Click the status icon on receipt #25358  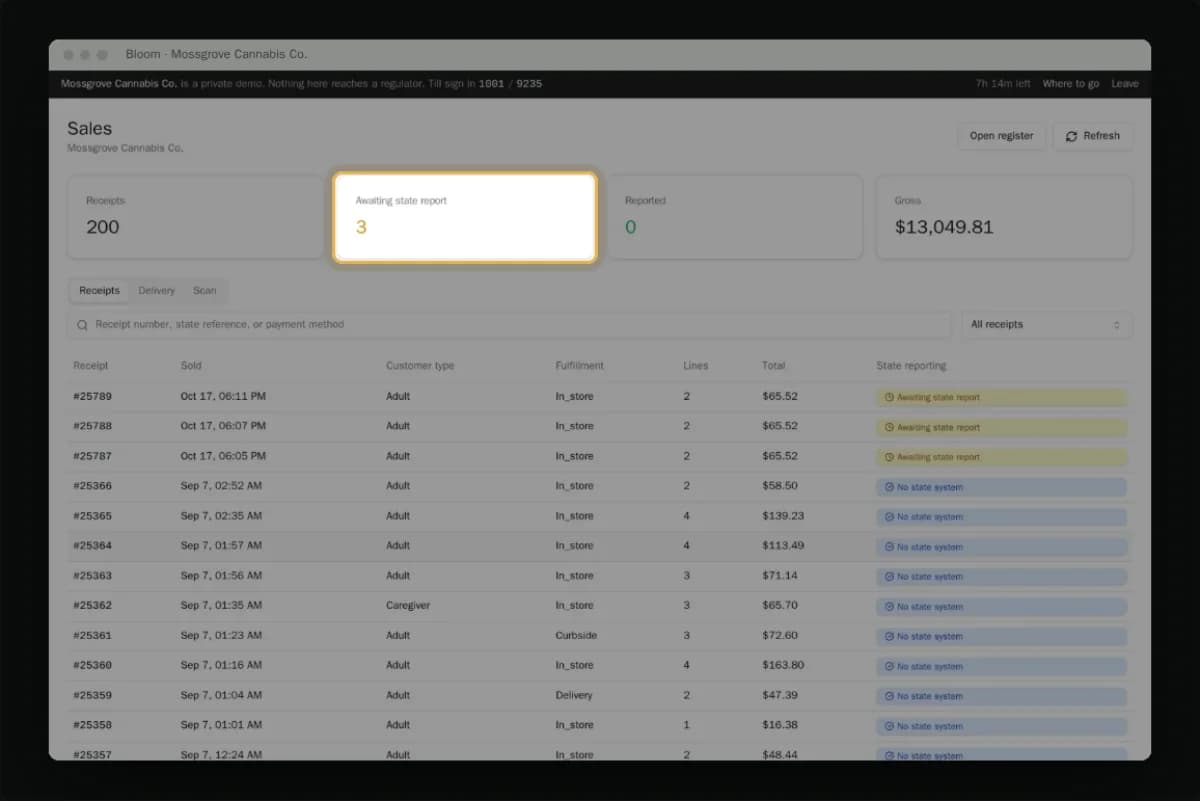(890, 726)
